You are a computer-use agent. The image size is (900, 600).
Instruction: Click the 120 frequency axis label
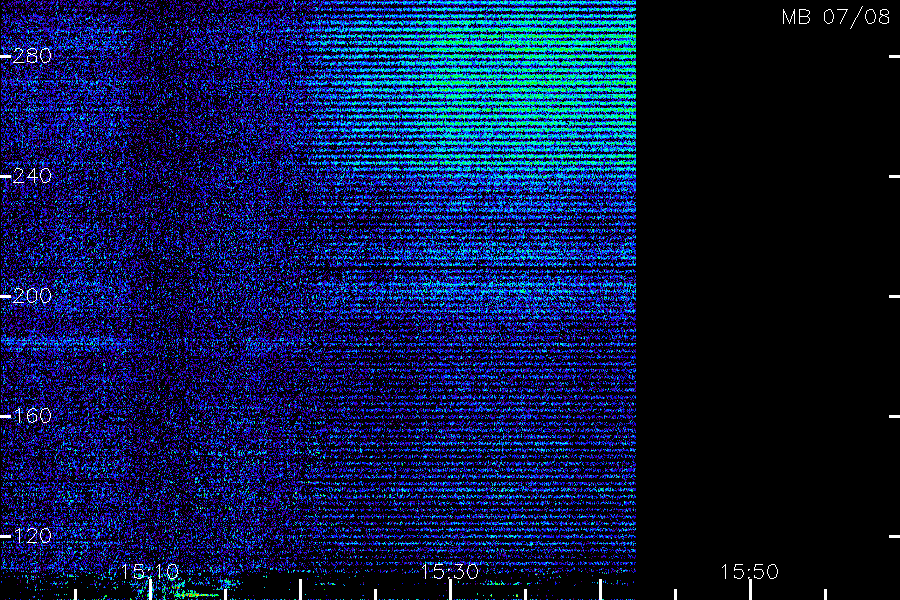point(32,536)
